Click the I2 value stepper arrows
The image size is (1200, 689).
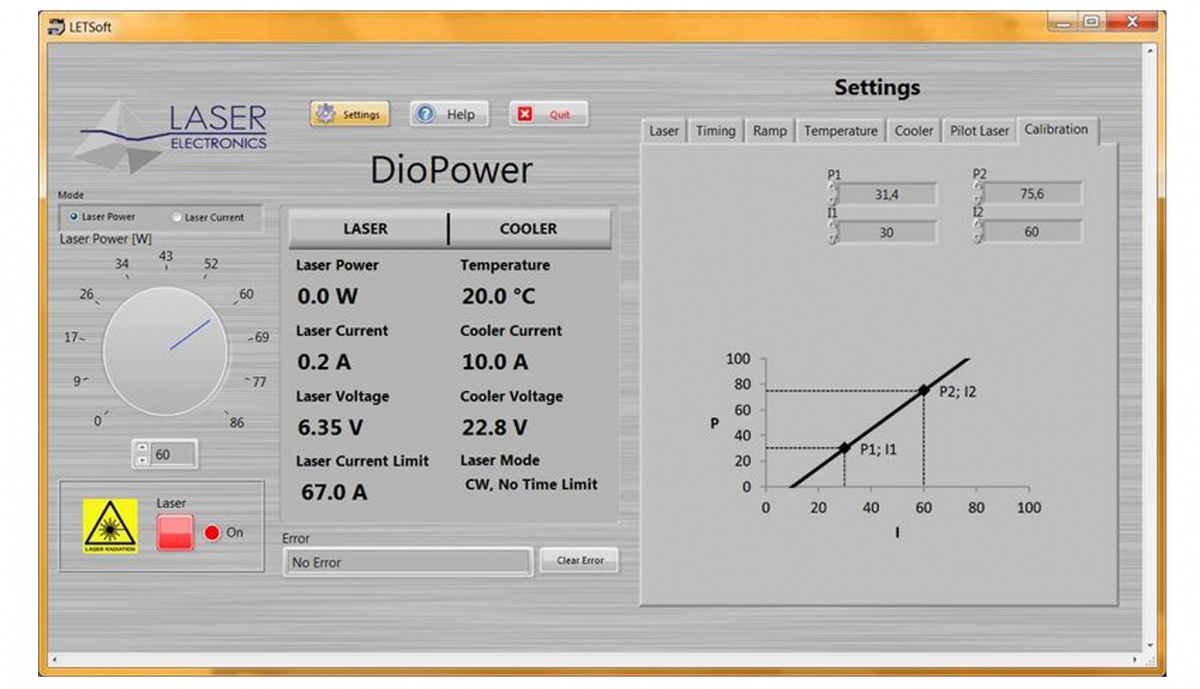tap(978, 231)
